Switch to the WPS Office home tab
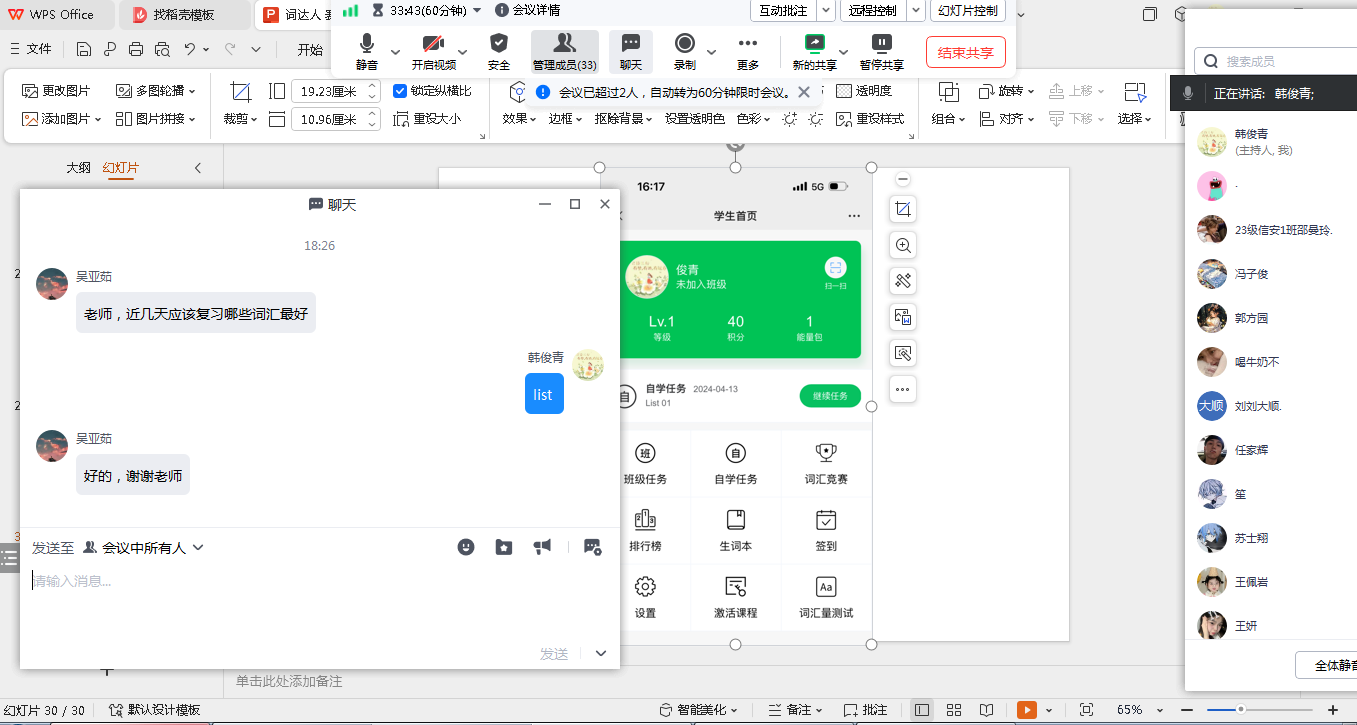Viewport: 1357px width, 725px height. pyautogui.click(x=58, y=15)
